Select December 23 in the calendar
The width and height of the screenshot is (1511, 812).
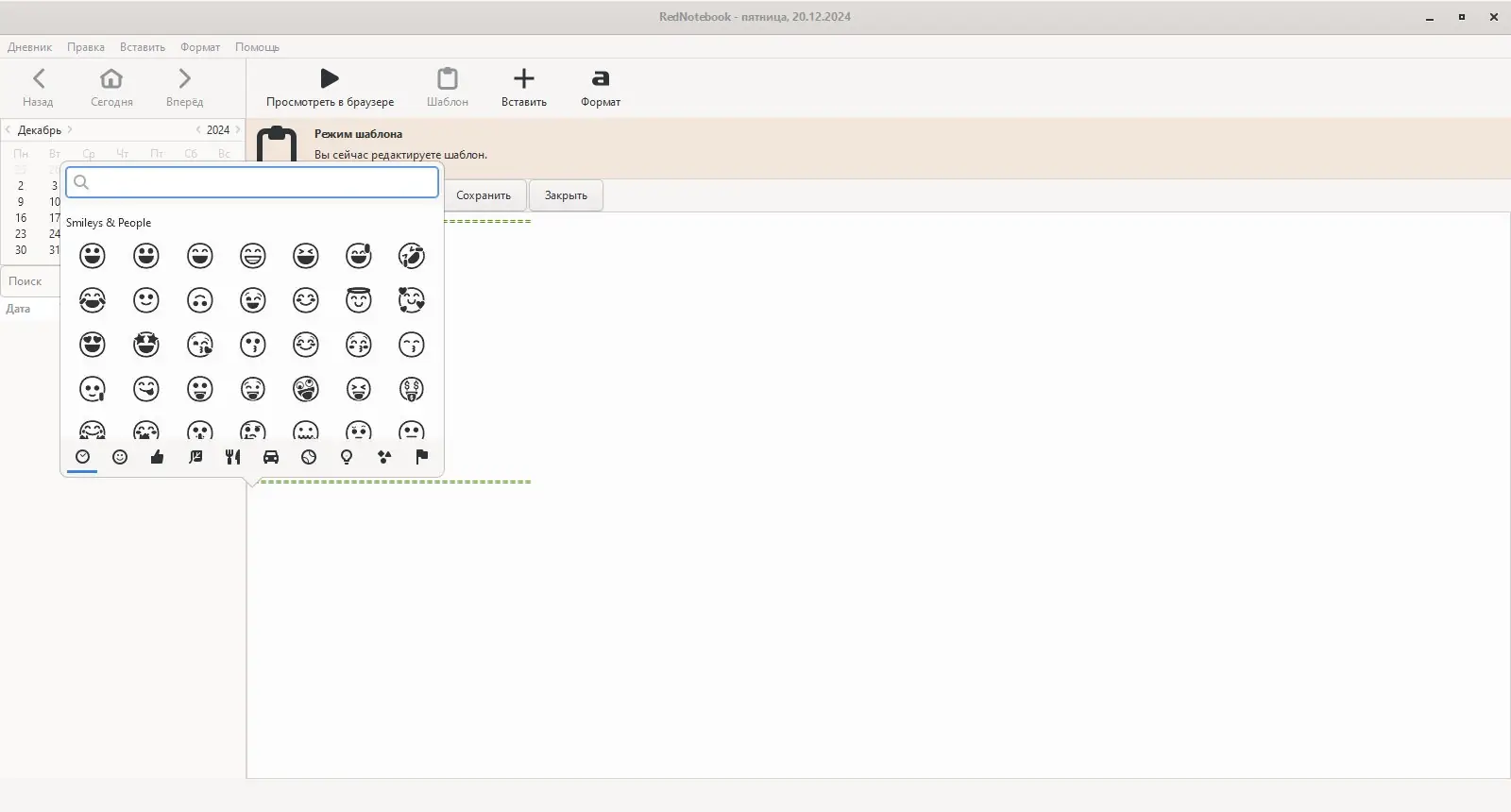(x=21, y=234)
